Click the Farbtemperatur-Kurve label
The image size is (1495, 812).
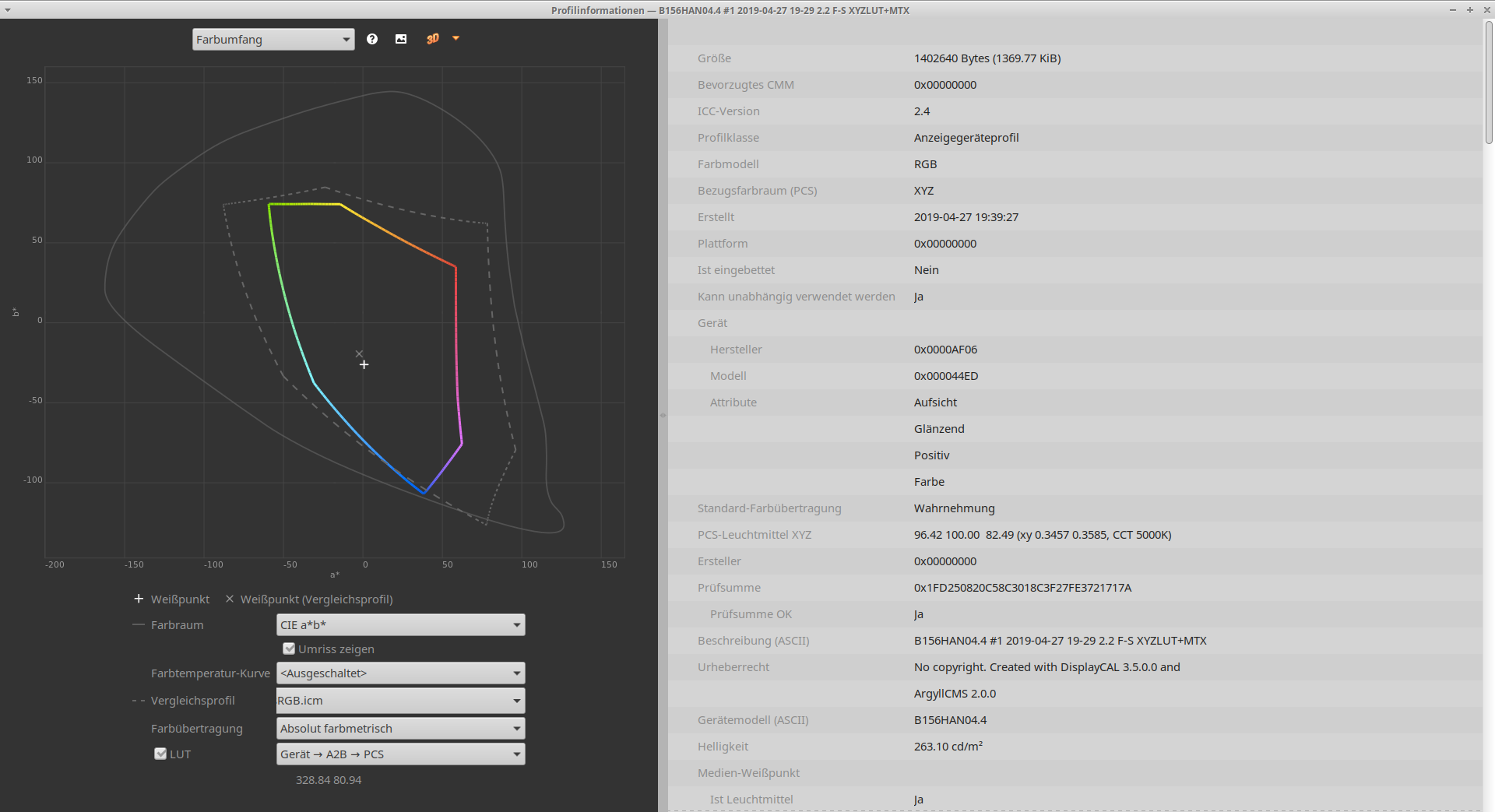210,673
